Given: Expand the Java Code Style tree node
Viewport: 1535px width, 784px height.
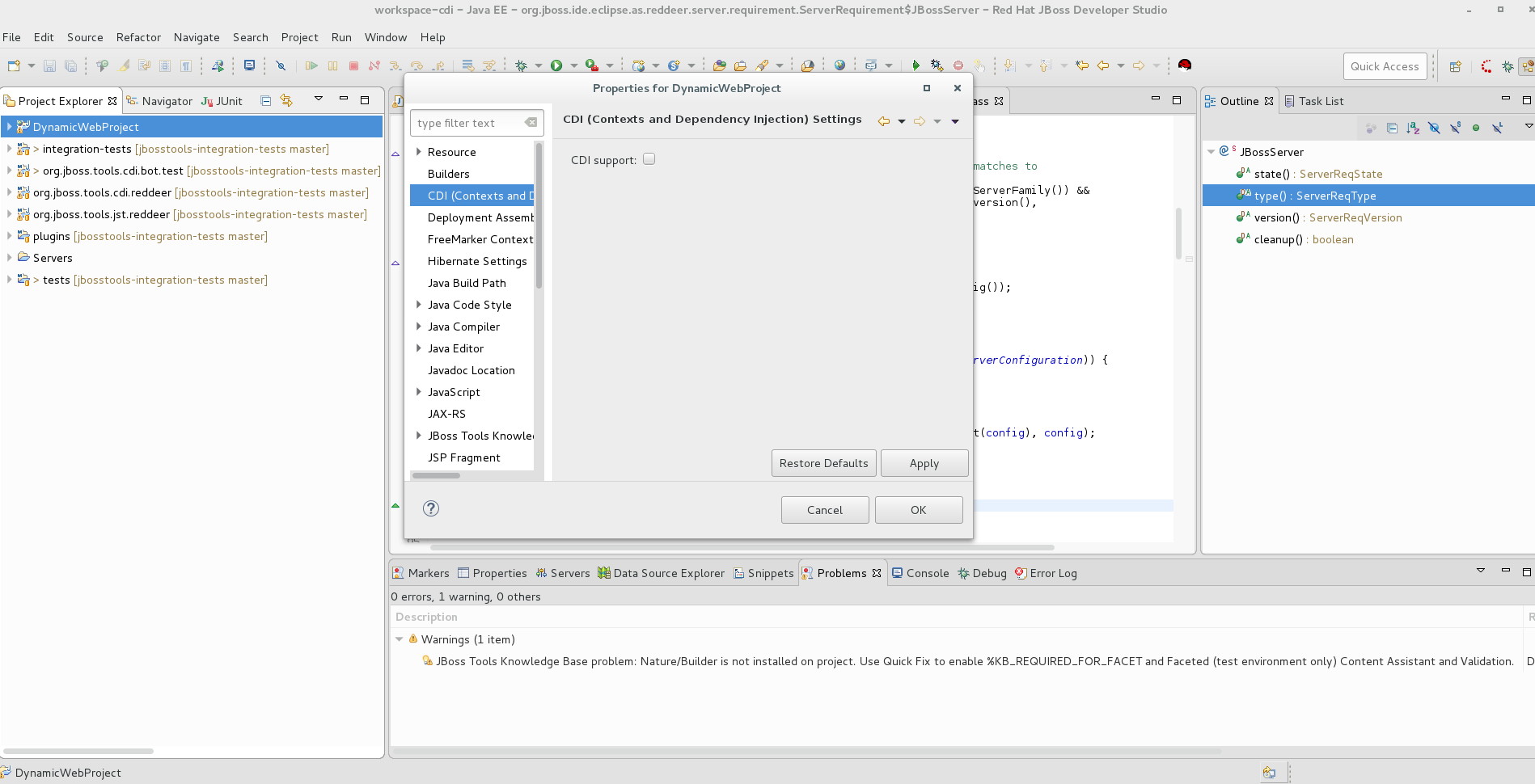Looking at the screenshot, I should pos(418,305).
